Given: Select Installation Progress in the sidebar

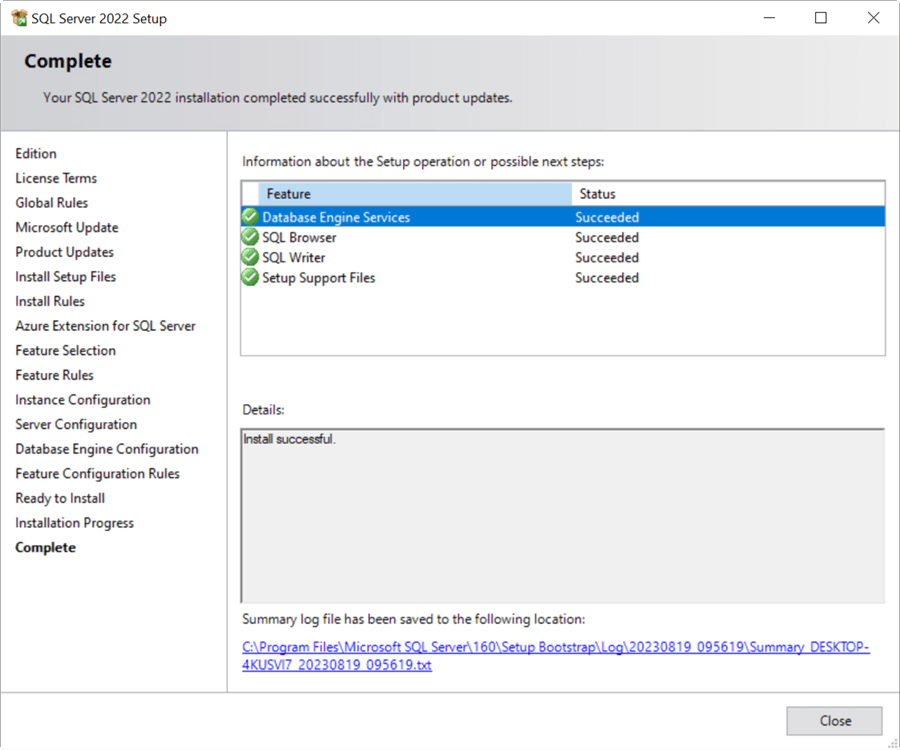Looking at the screenshot, I should [x=74, y=522].
